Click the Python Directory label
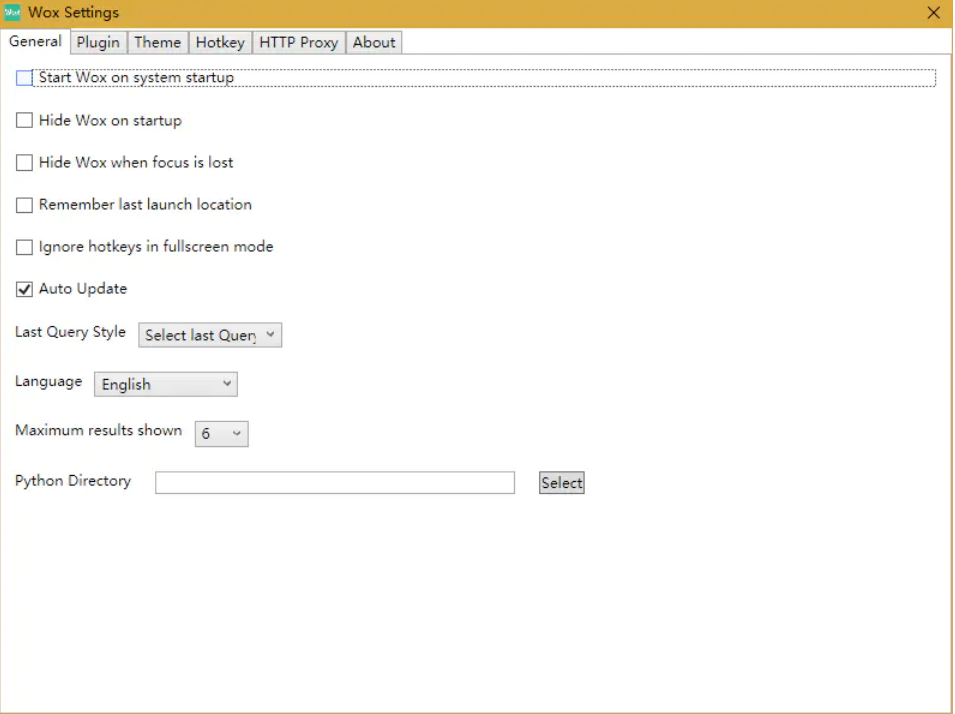 [73, 481]
